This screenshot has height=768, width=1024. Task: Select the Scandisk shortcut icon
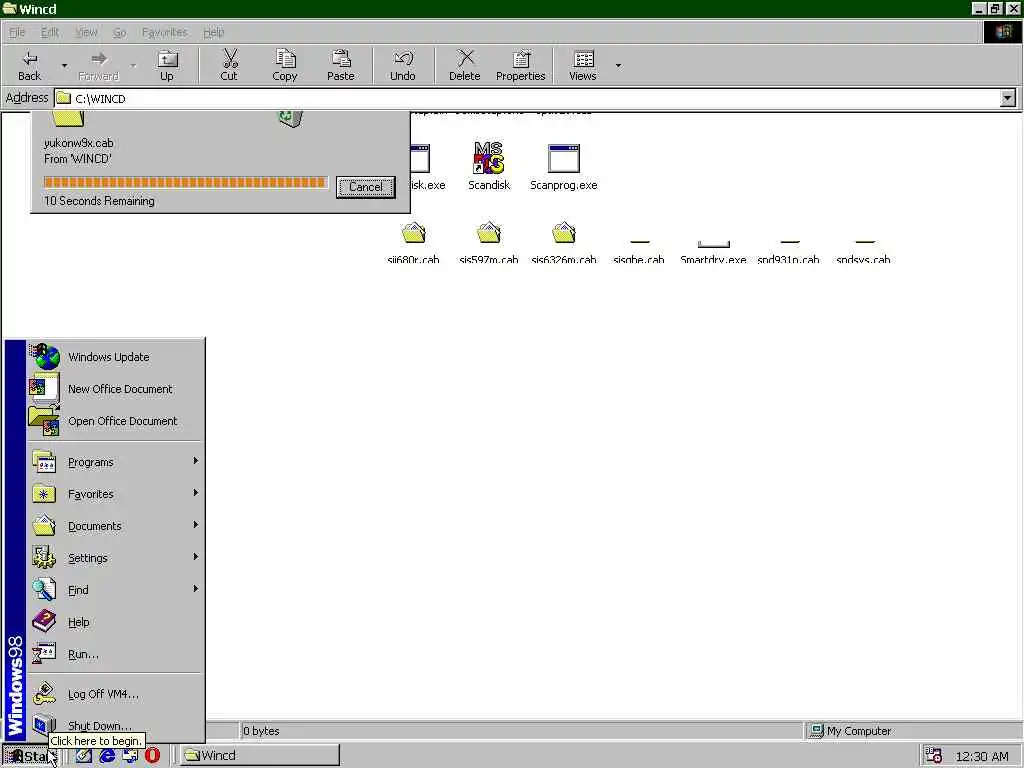[x=488, y=159]
